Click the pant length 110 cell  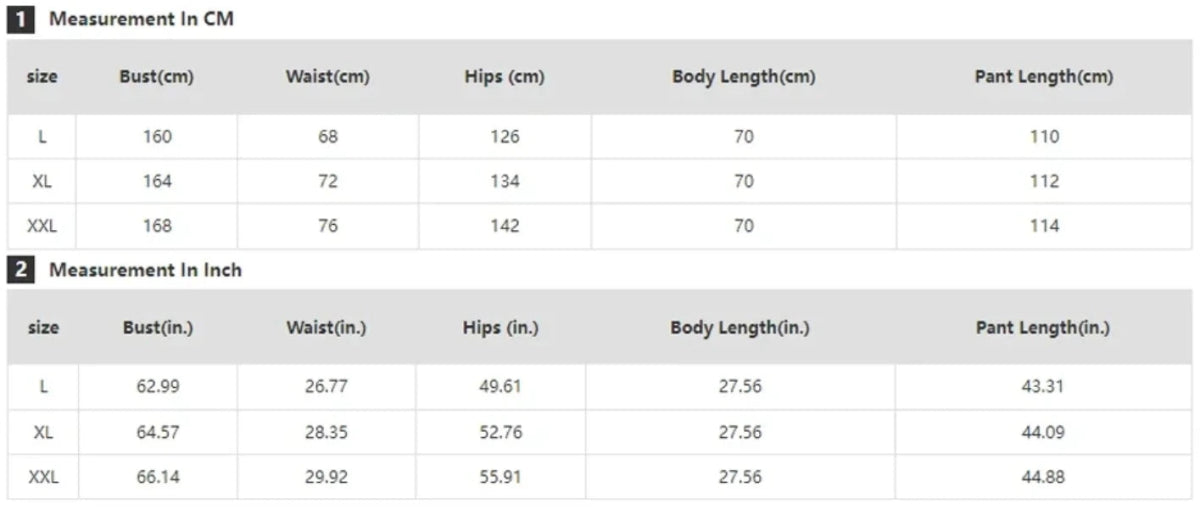tap(1044, 137)
